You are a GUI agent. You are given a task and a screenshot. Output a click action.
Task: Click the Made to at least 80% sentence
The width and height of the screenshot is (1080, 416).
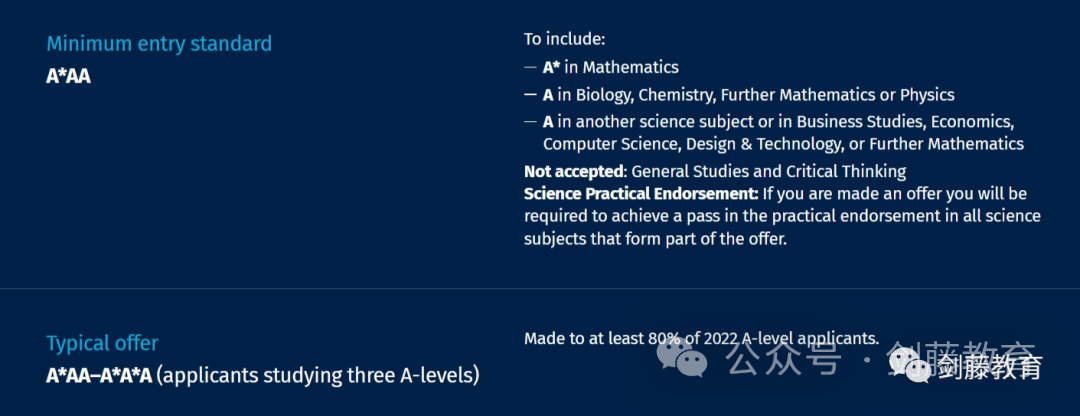pyautogui.click(x=702, y=339)
